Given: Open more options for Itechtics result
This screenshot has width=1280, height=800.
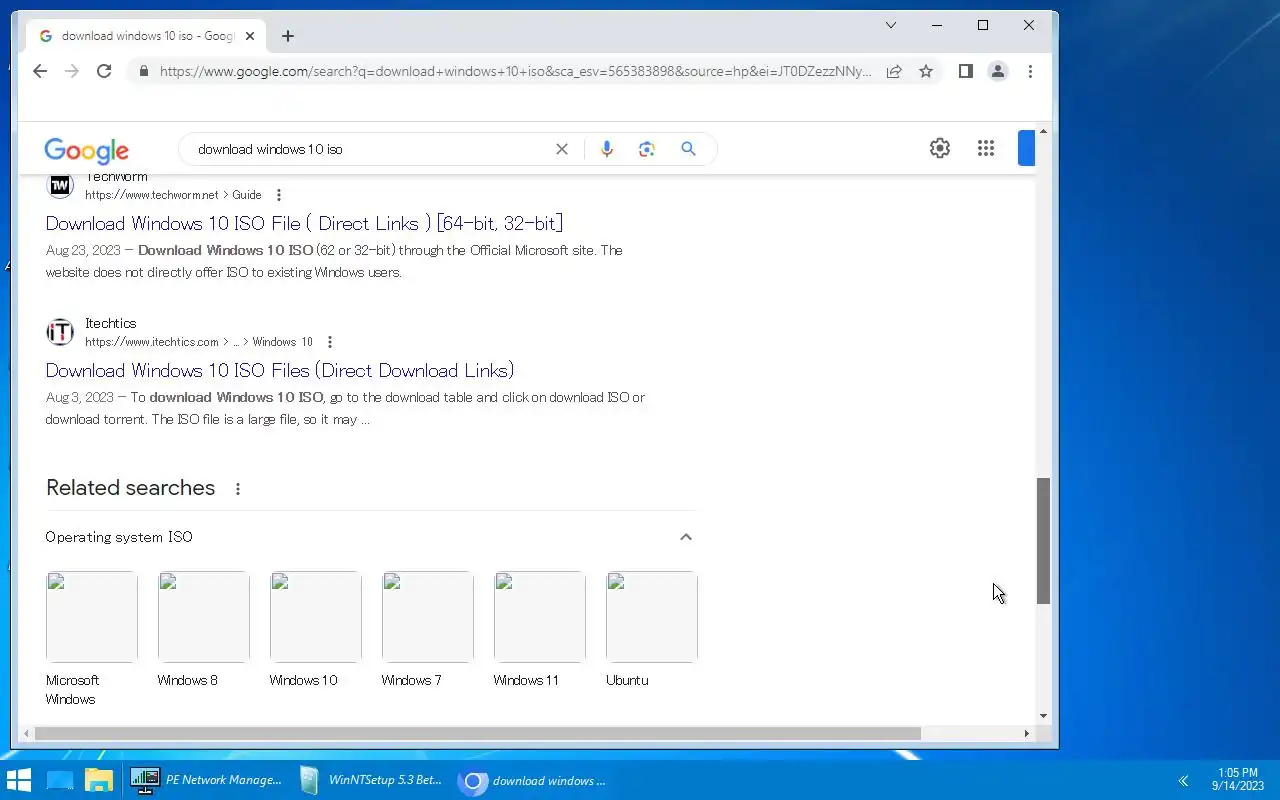Looking at the screenshot, I should [x=330, y=342].
